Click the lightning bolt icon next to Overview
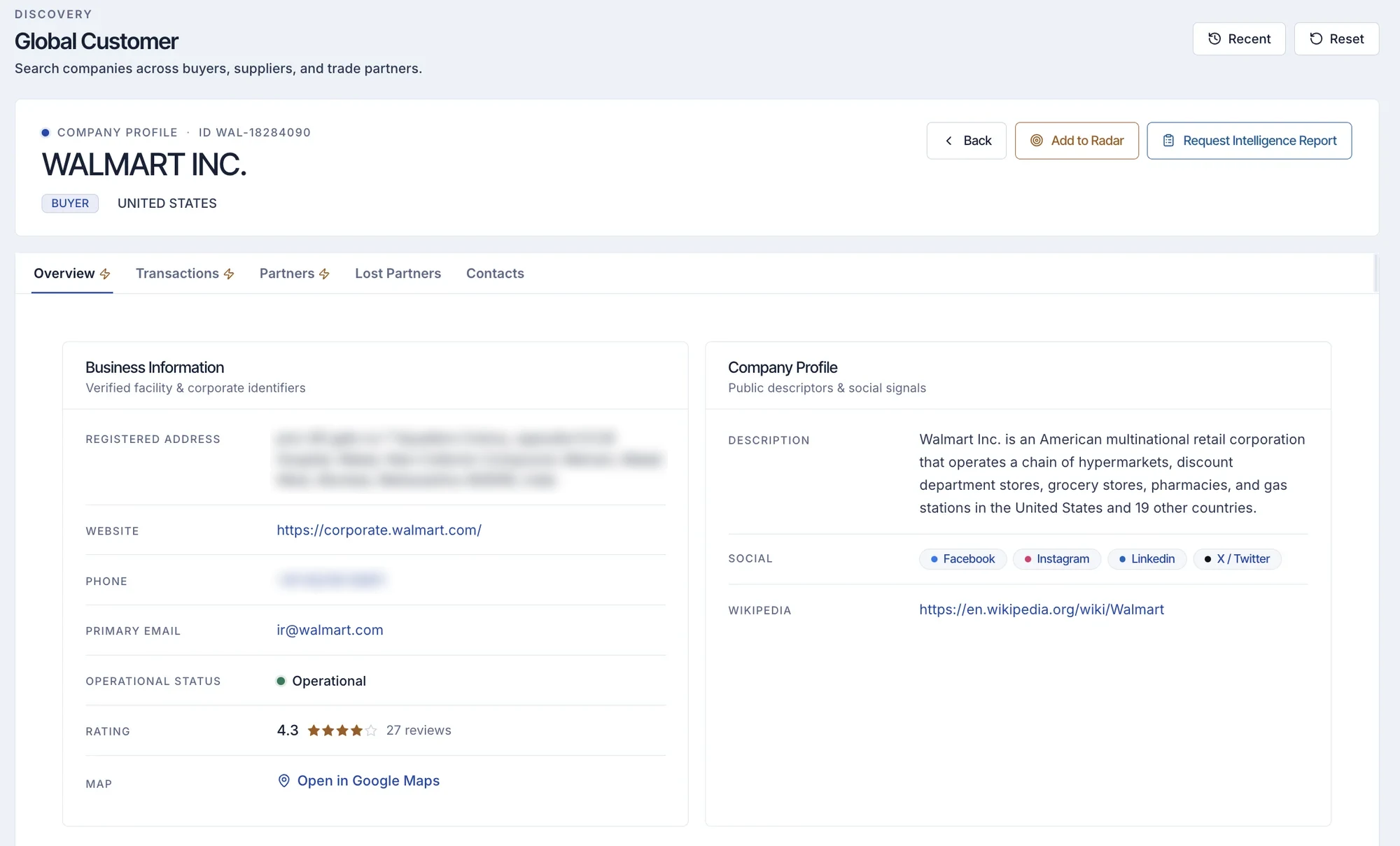The image size is (1400, 846). pyautogui.click(x=105, y=274)
